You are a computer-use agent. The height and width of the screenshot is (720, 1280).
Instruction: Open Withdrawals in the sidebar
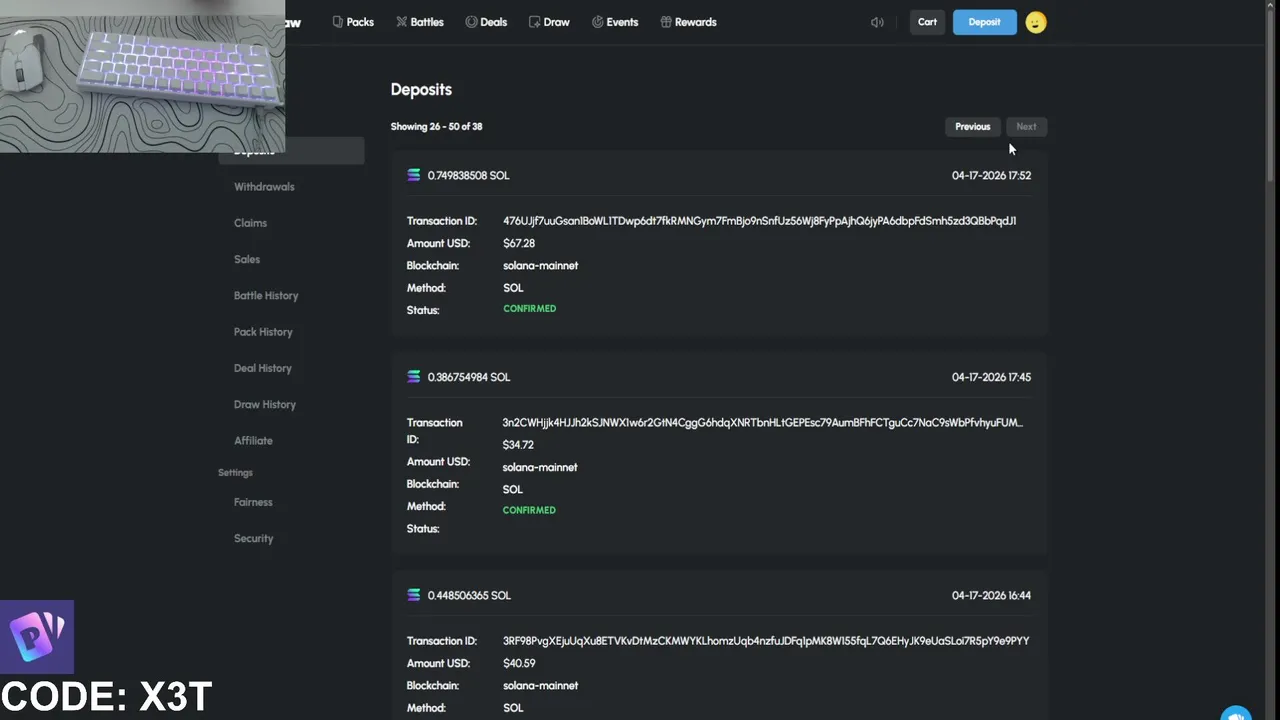[264, 187]
